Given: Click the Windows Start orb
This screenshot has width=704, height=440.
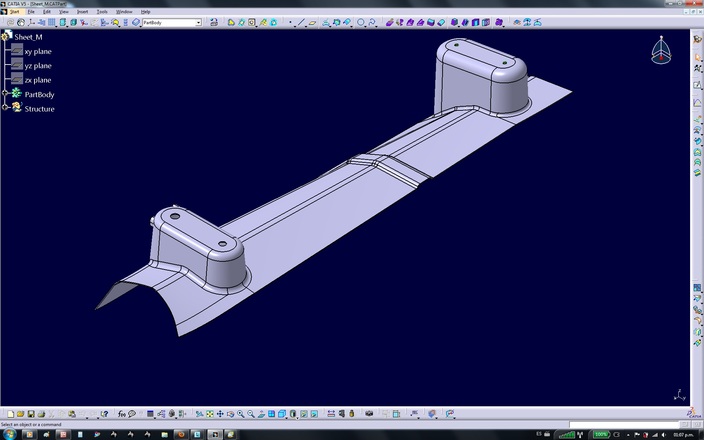Looking at the screenshot, I should click(9, 434).
